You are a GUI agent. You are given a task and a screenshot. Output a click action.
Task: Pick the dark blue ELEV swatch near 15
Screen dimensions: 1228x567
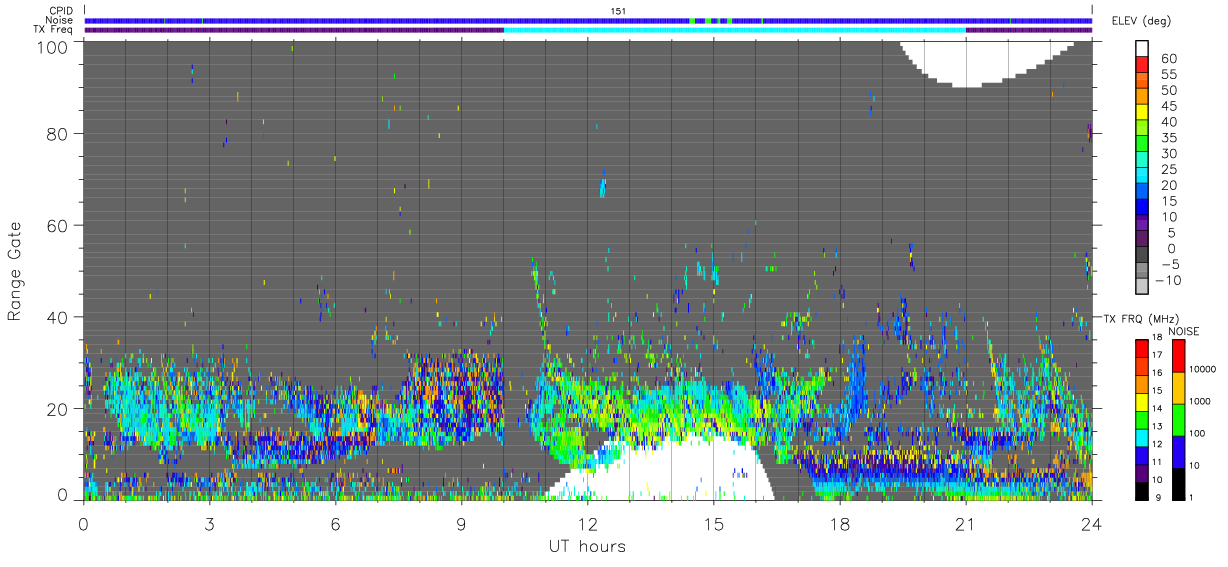(x=1142, y=208)
